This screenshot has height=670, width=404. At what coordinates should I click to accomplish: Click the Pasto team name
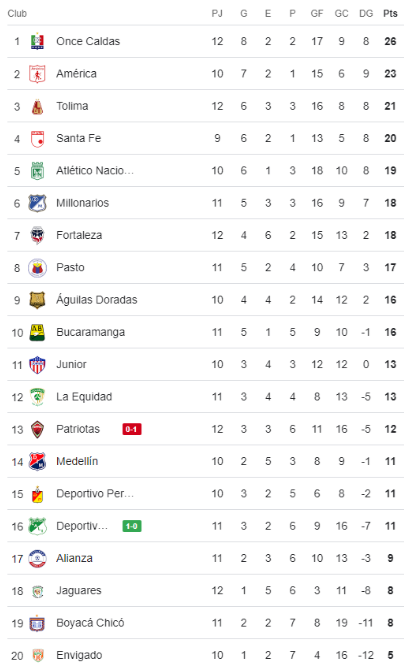coord(71,267)
